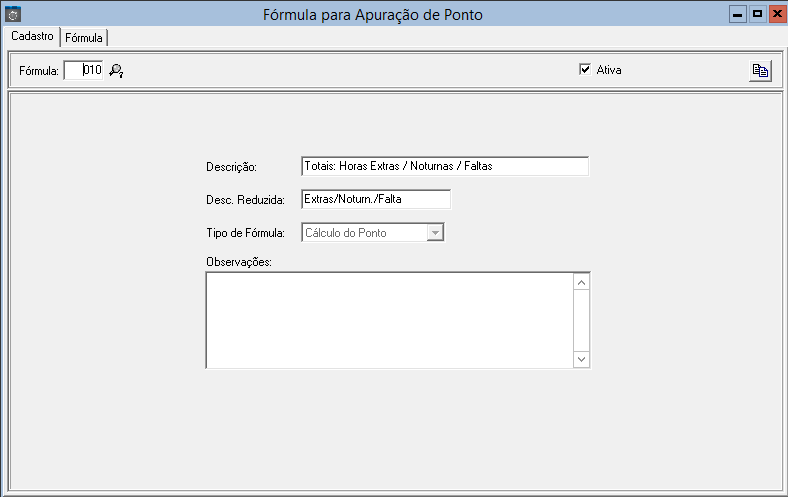Focus the Descrição text field

[444, 166]
